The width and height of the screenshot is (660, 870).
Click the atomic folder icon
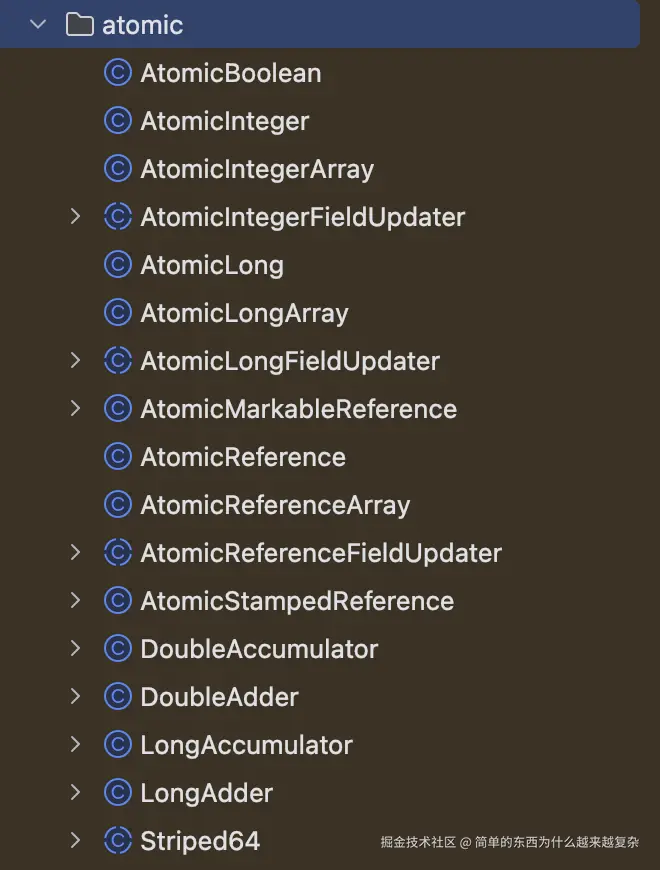tap(80, 24)
